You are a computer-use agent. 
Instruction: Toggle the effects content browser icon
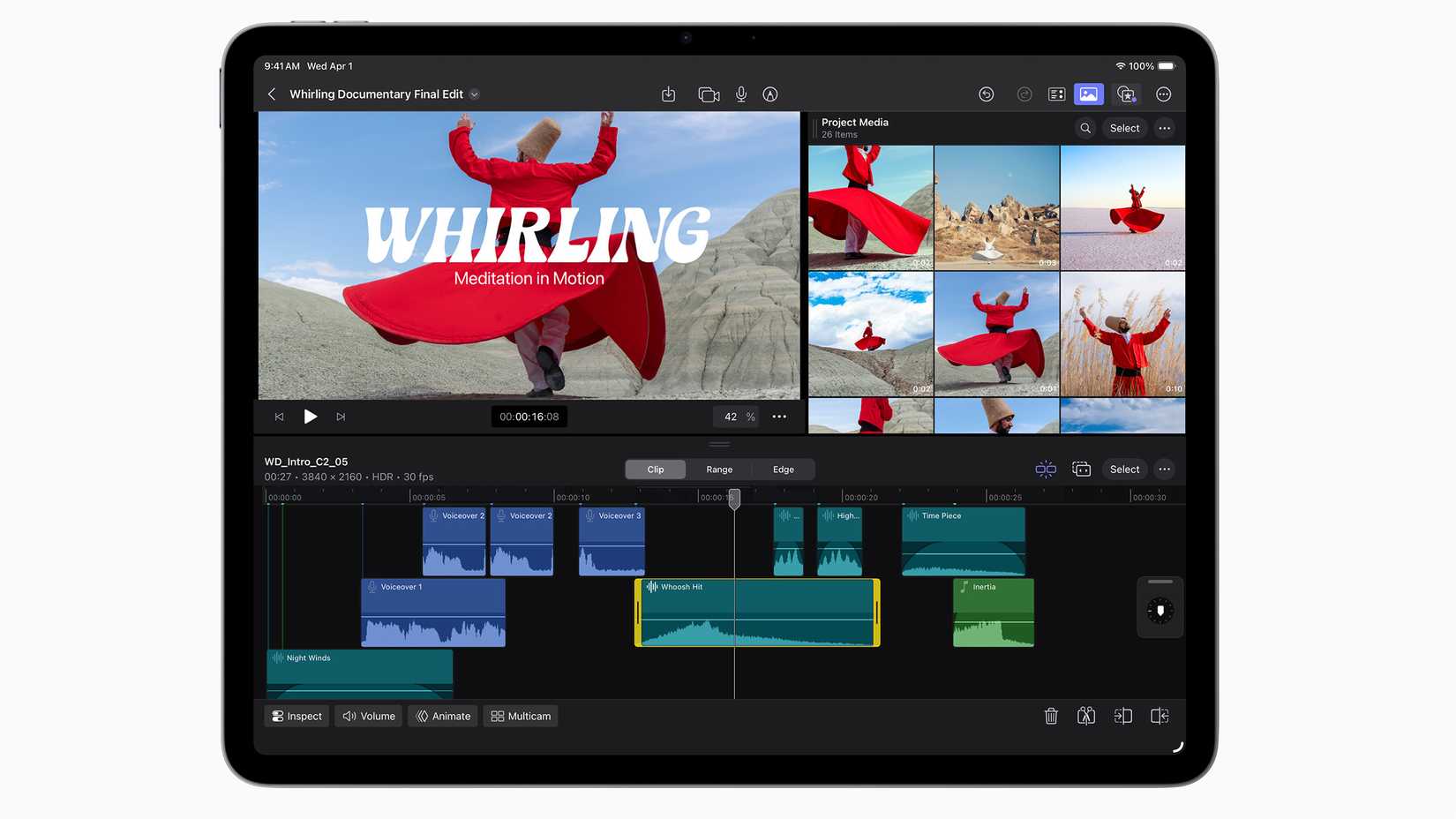click(1126, 94)
